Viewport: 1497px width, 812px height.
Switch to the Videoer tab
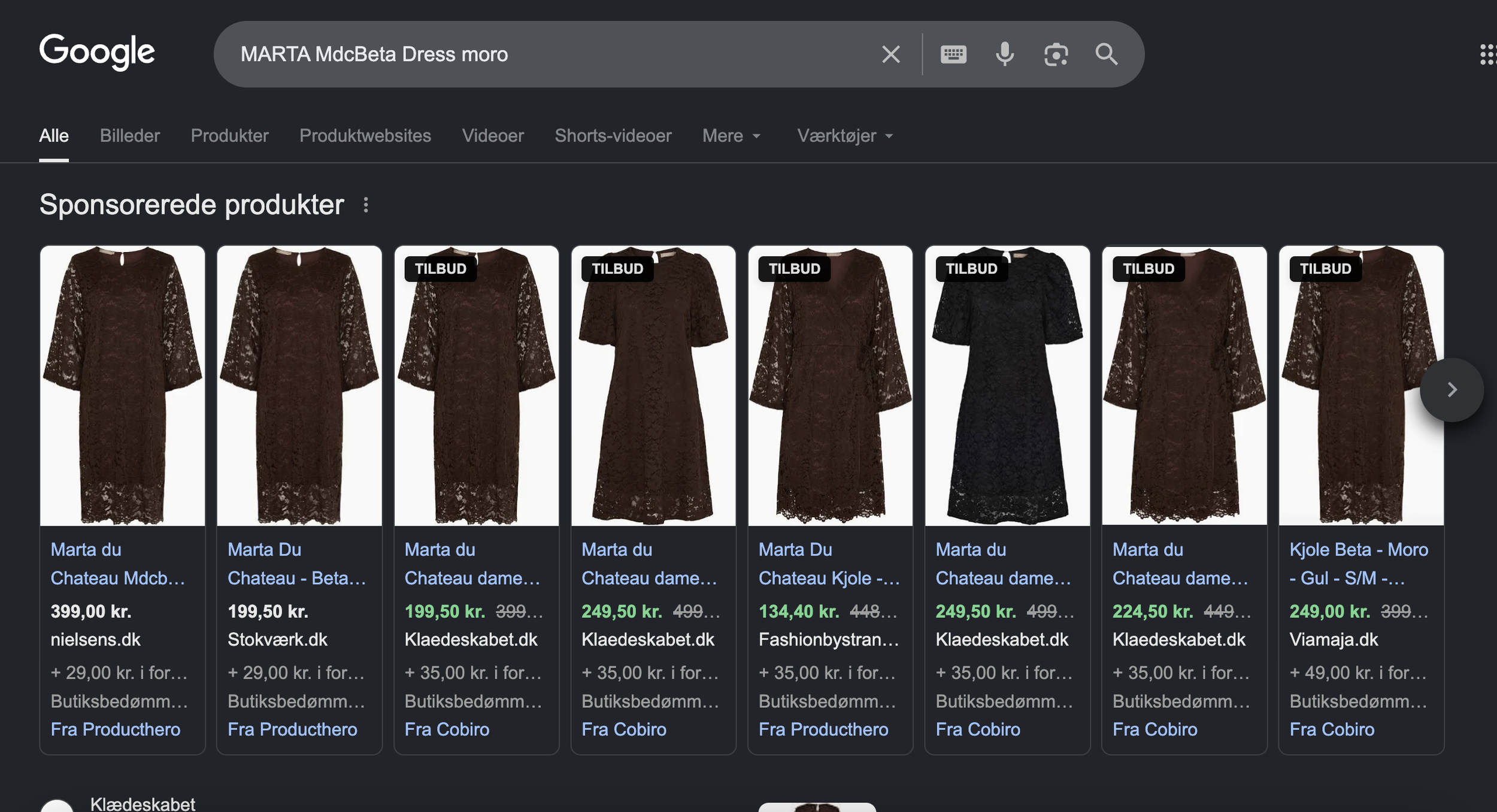pos(493,136)
